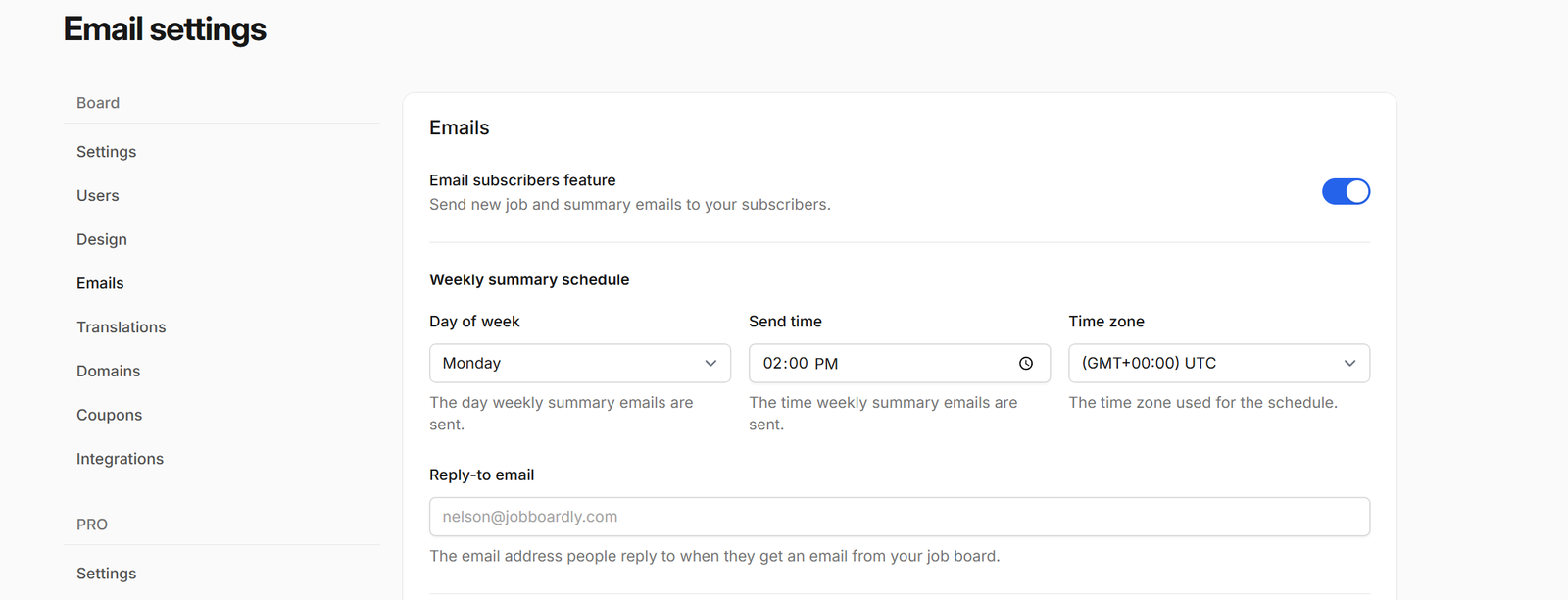Image resolution: width=1568 pixels, height=600 pixels.
Task: Expand the (GMT+00:00) UTC time zone dropdown
Action: 1217,363
